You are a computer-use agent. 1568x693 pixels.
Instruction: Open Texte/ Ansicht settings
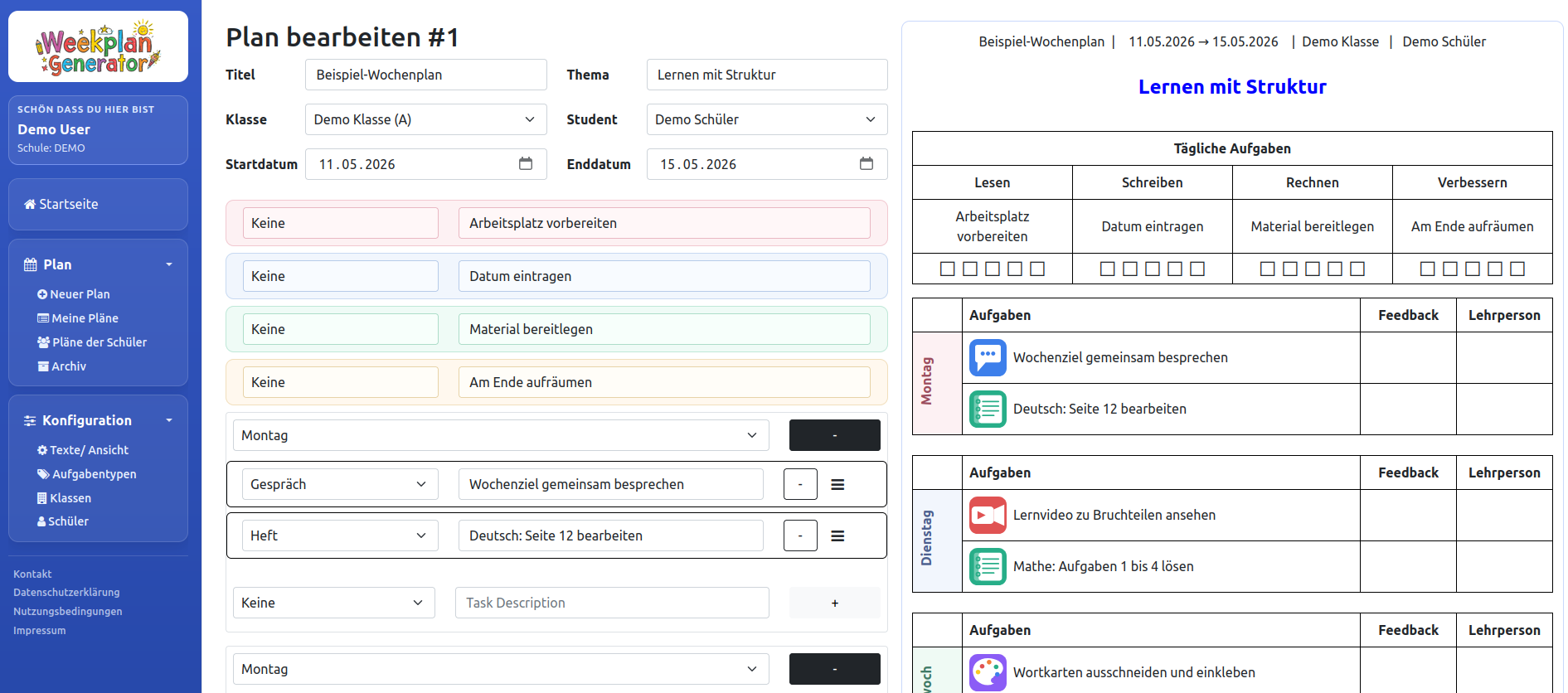point(83,450)
